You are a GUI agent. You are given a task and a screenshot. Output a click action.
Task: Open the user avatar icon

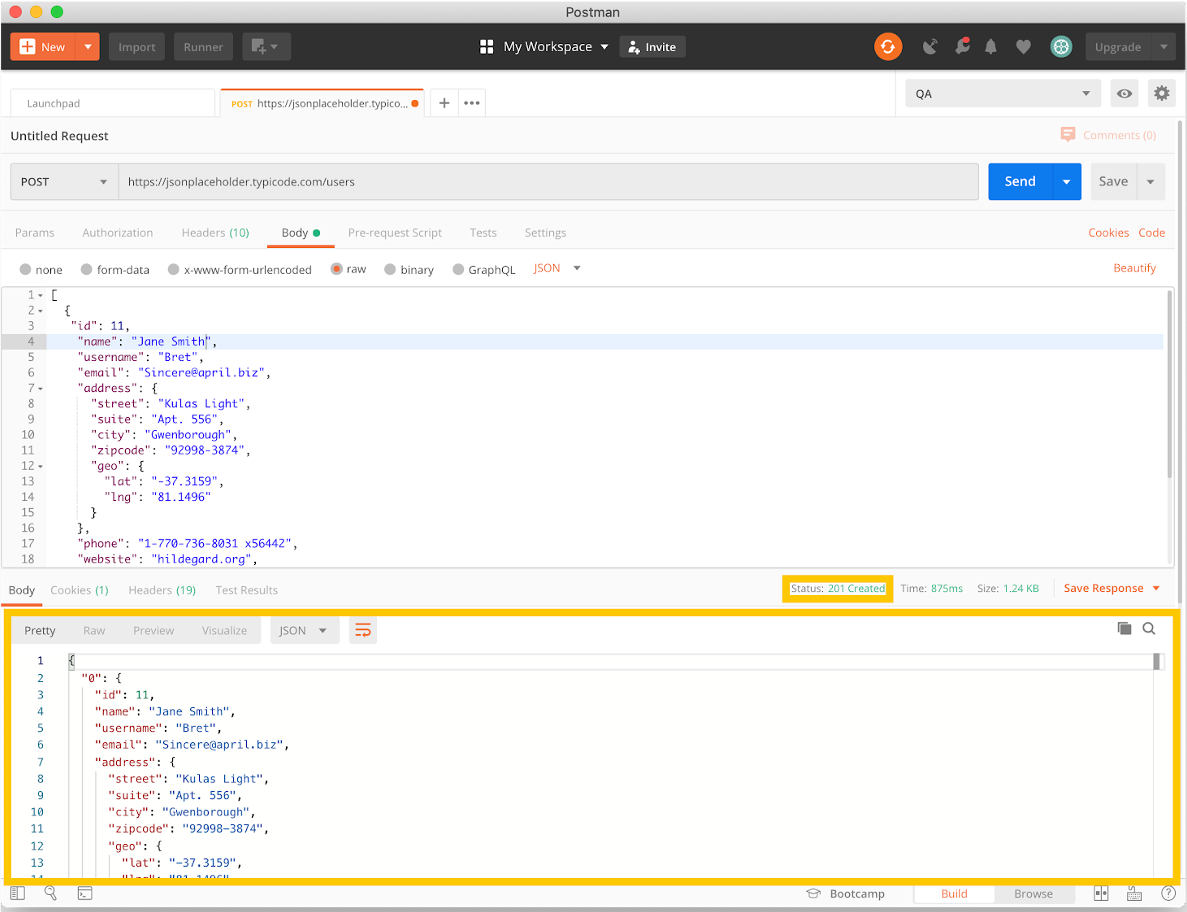(1061, 47)
